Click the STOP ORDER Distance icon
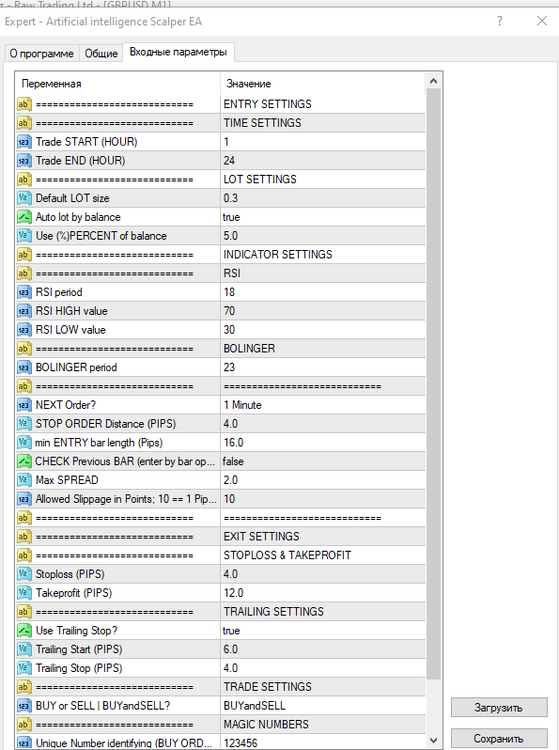 pos(24,424)
